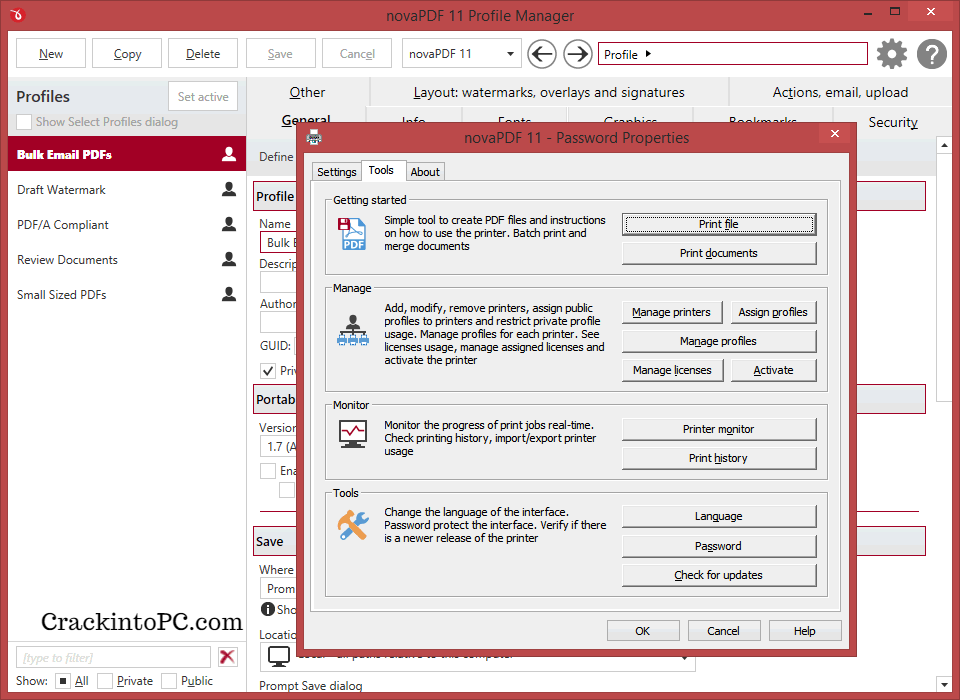Switch to the Settings tab

336,171
